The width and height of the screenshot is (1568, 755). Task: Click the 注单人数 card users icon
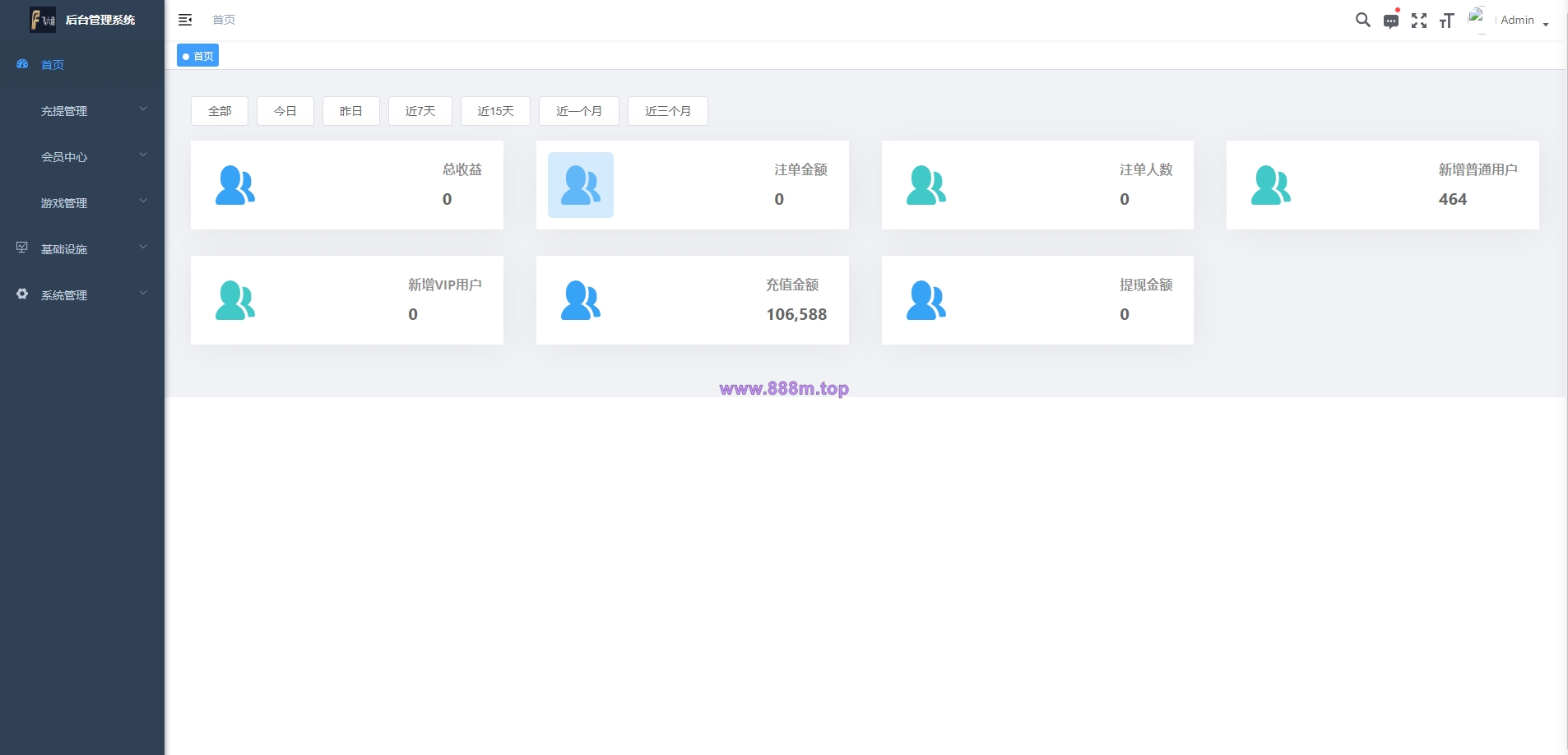(926, 185)
